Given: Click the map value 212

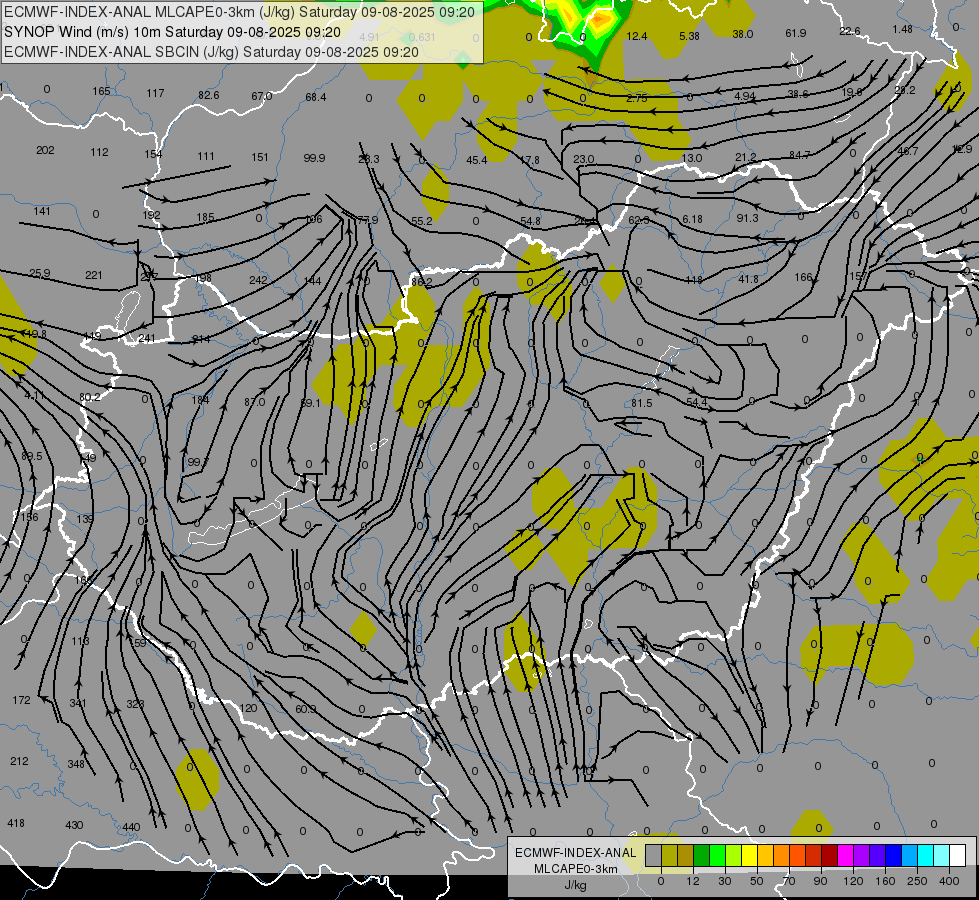Looking at the screenshot, I should coord(19,761).
